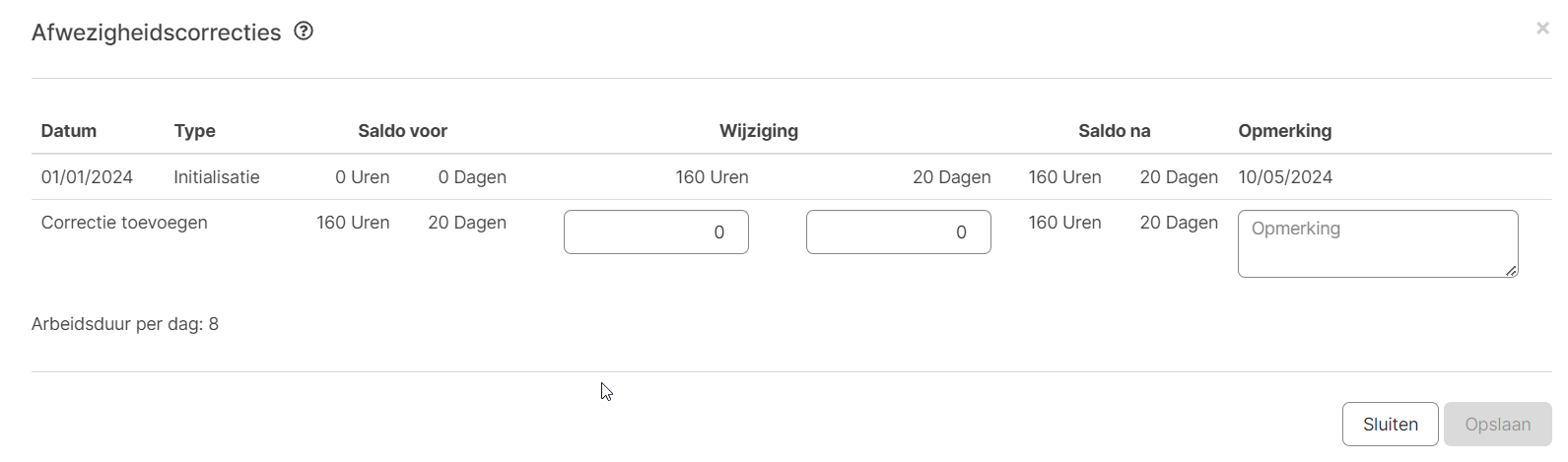
Task: Click the Initialisatie type cell
Action: 217,177
